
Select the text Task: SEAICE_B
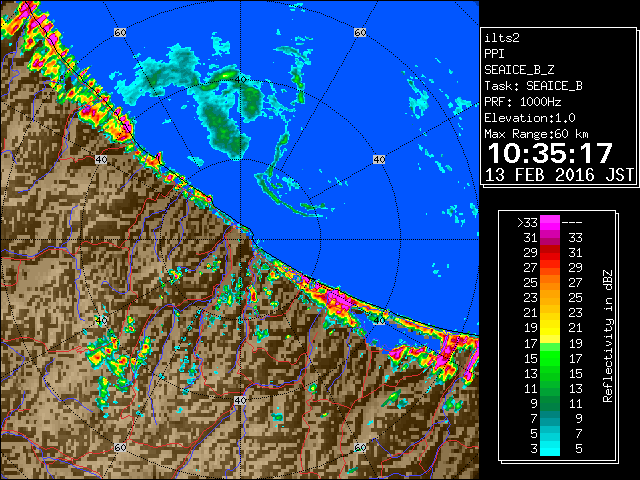[x=533, y=86]
